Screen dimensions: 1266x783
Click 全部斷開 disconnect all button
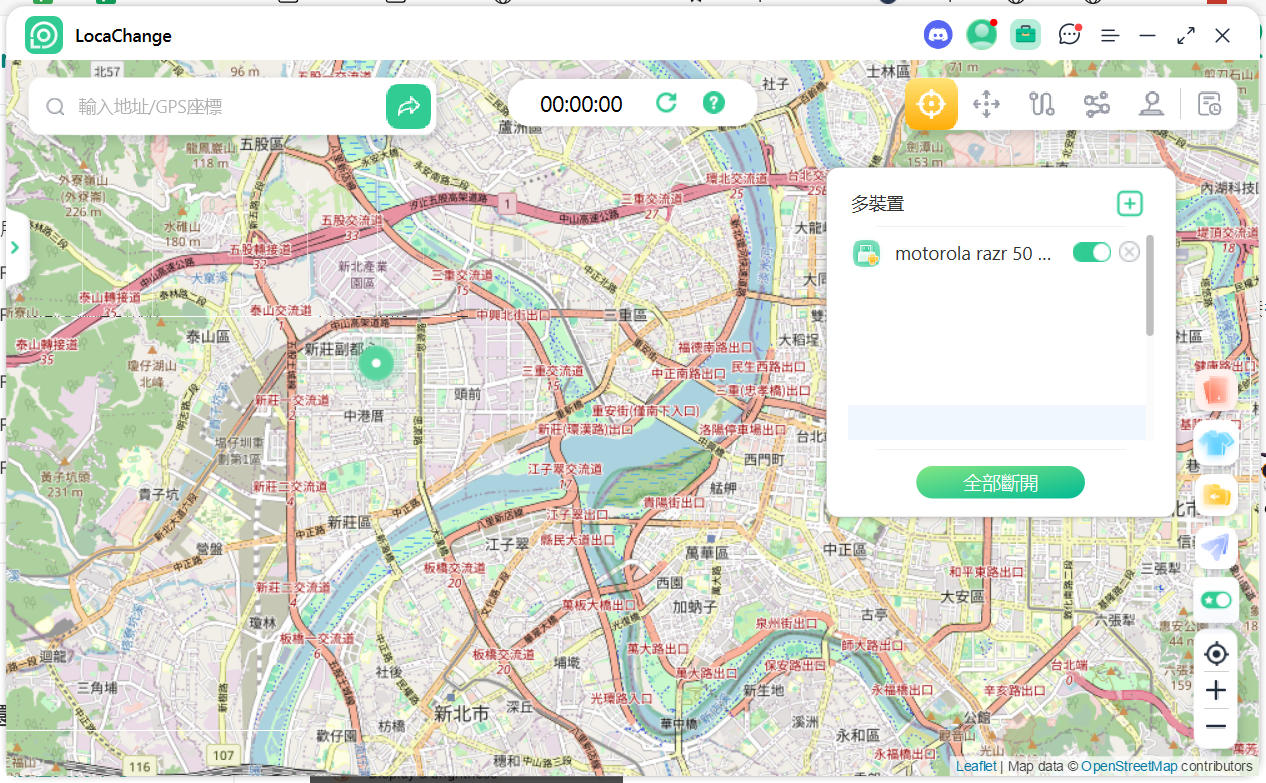point(1000,483)
